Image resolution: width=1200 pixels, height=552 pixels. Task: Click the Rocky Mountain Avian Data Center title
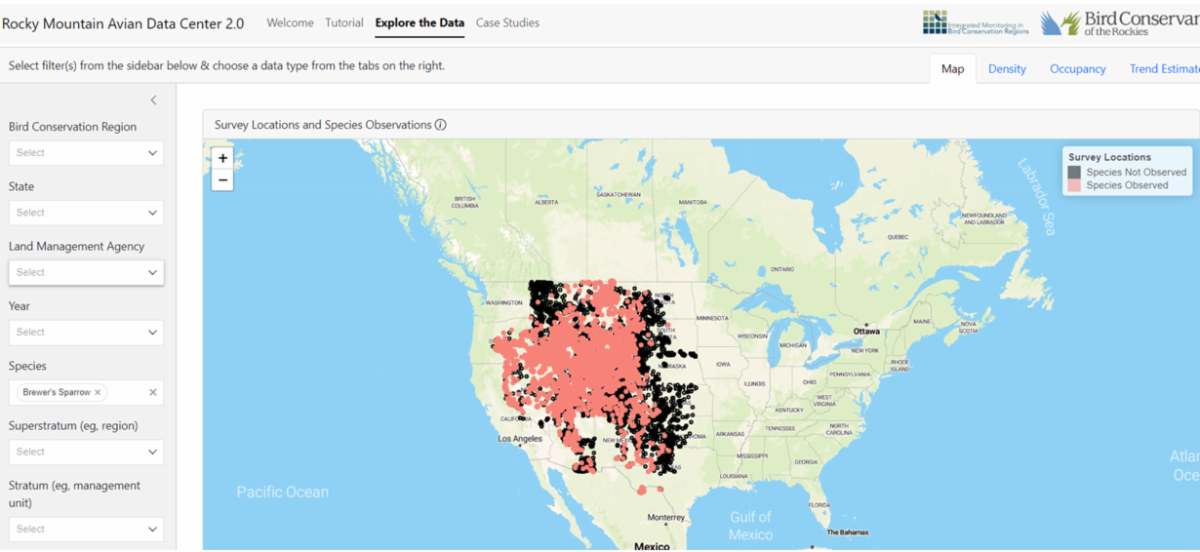point(123,24)
